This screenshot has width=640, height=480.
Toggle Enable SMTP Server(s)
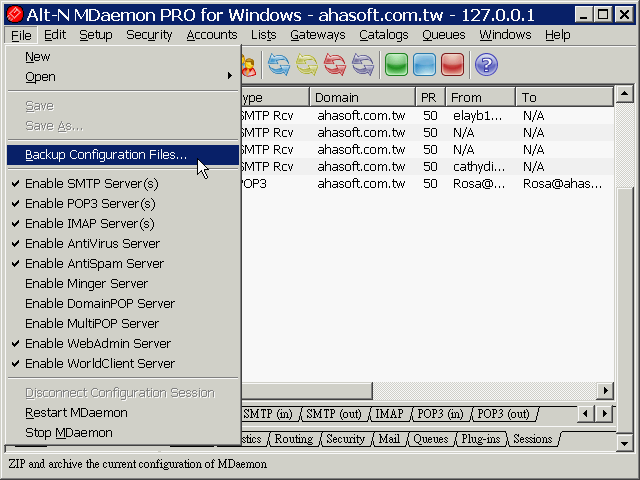[123, 184]
